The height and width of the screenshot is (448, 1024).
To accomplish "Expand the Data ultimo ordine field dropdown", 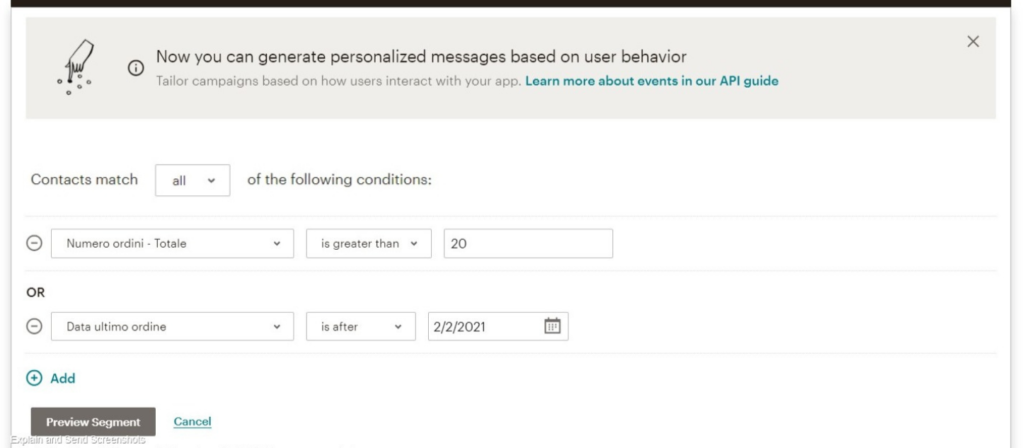I will (172, 327).
